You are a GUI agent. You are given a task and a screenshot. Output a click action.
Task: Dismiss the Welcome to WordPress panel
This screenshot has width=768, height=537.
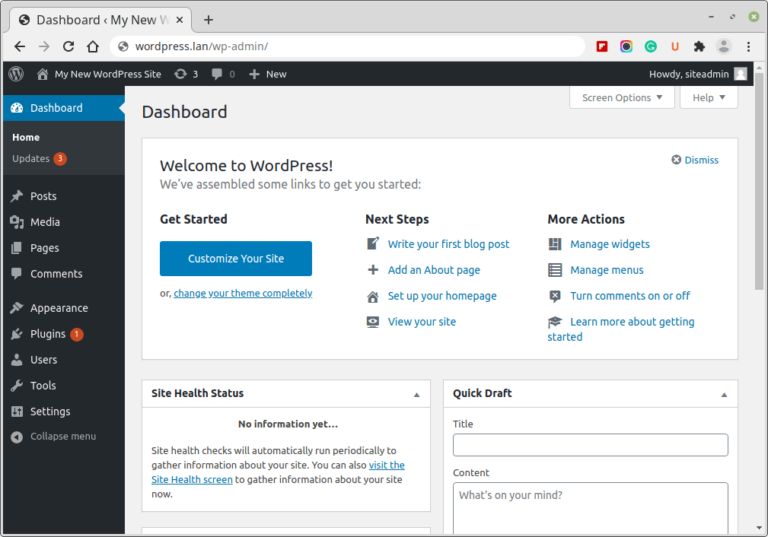(x=695, y=160)
